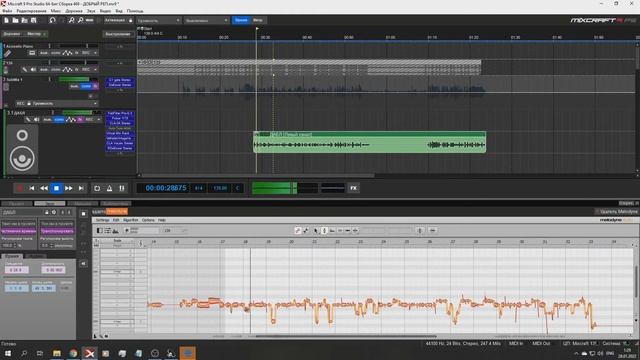This screenshot has width=640, height=360.
Task: Arm recording on Acoustic Piano track
Action: 86,53
